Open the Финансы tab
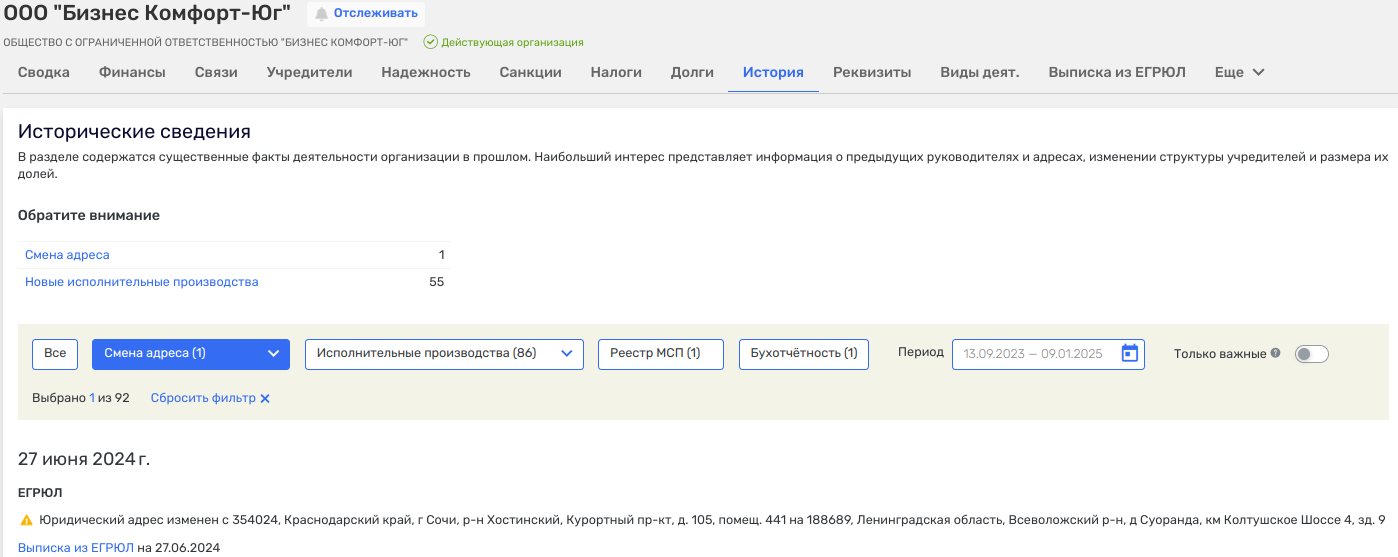Screen dimensions: 1398x557 [x=132, y=72]
